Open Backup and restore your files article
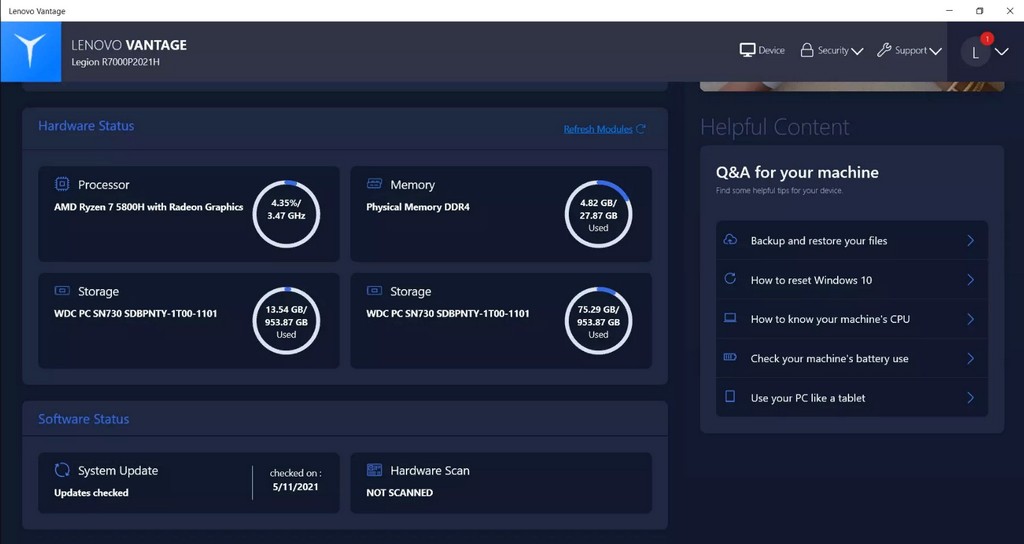Screen dimensions: 1024x544 (x=852, y=240)
